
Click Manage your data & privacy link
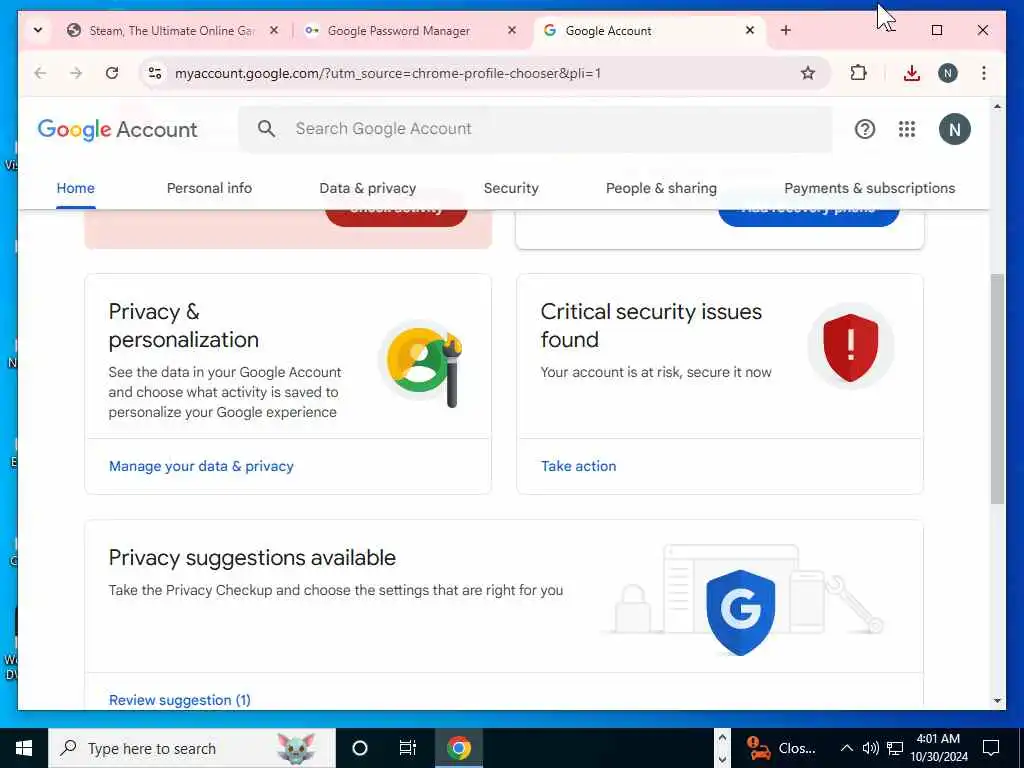[201, 466]
